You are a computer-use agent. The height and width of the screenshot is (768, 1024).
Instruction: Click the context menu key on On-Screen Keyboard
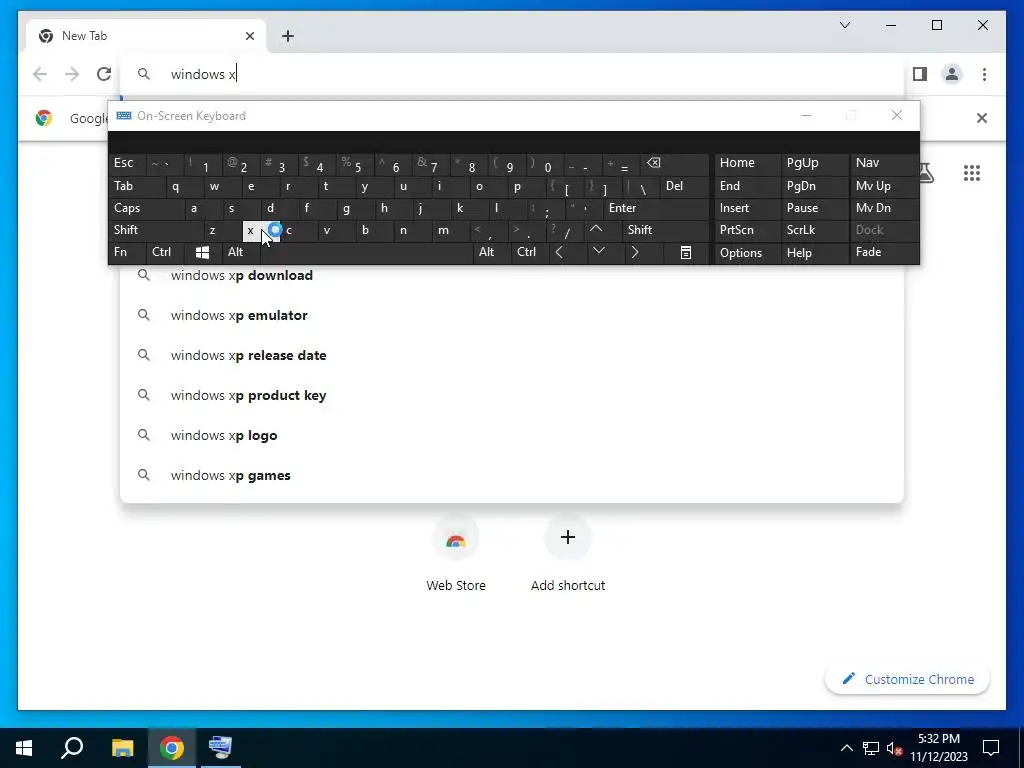pos(686,252)
